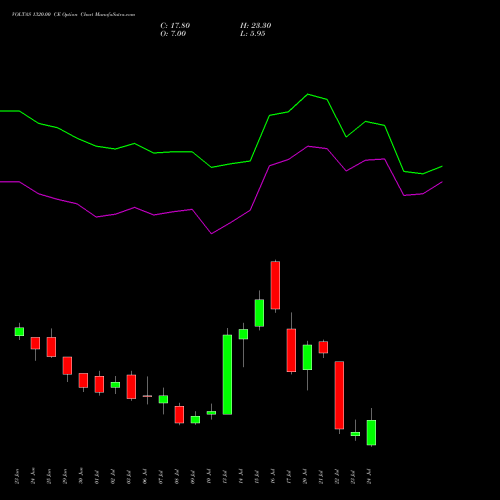Viewport: 500px width, 500px height.
Task: Click the 20 Jul date label
Action: coord(305,476)
